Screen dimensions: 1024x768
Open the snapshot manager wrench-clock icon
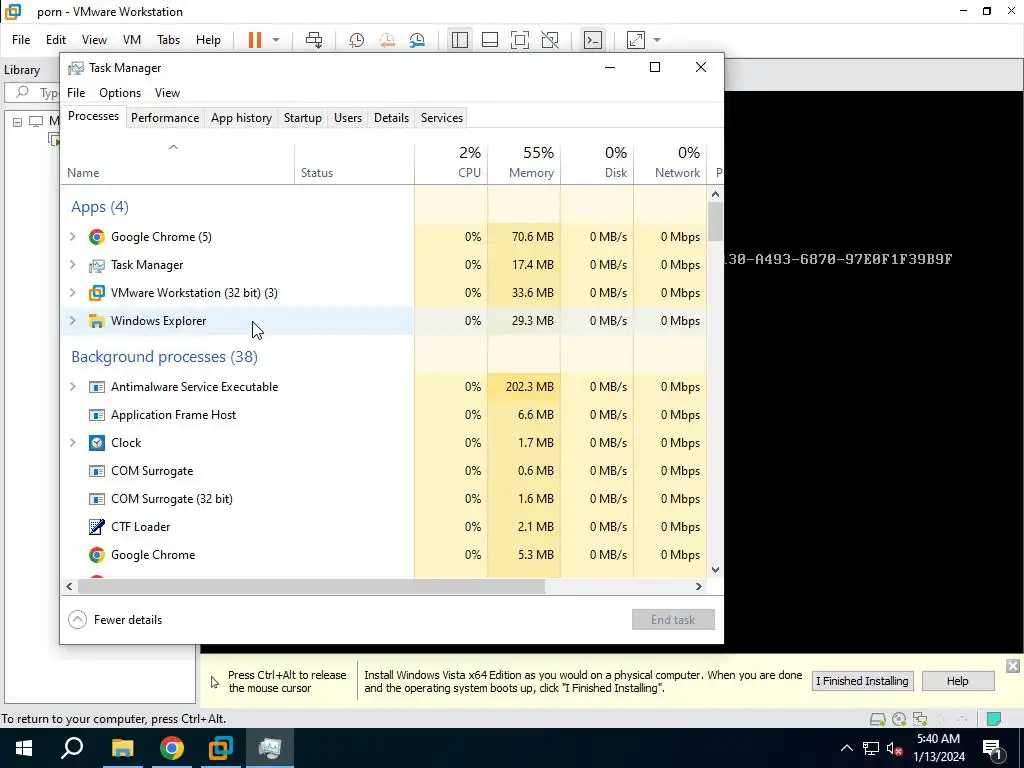(417, 40)
